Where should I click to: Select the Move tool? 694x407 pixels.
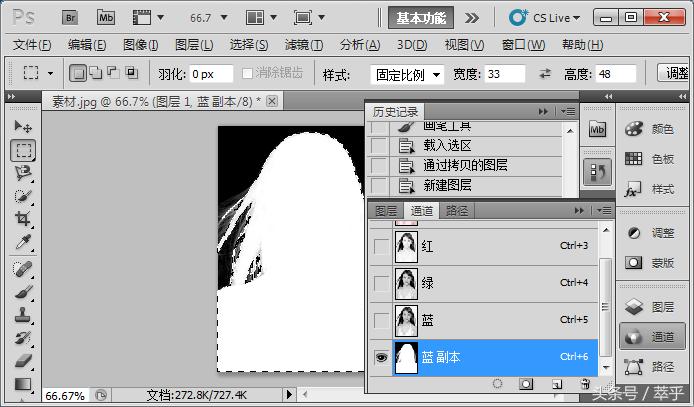pos(23,127)
